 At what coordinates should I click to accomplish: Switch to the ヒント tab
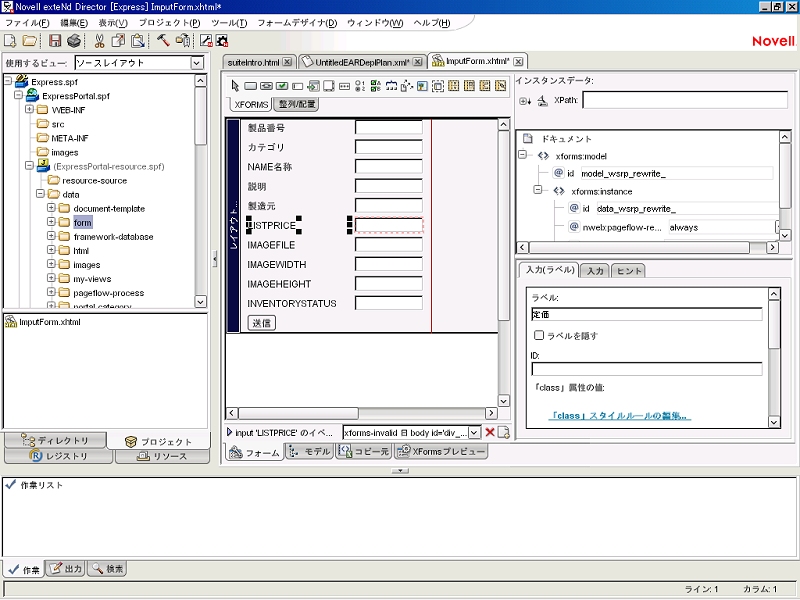tap(629, 271)
